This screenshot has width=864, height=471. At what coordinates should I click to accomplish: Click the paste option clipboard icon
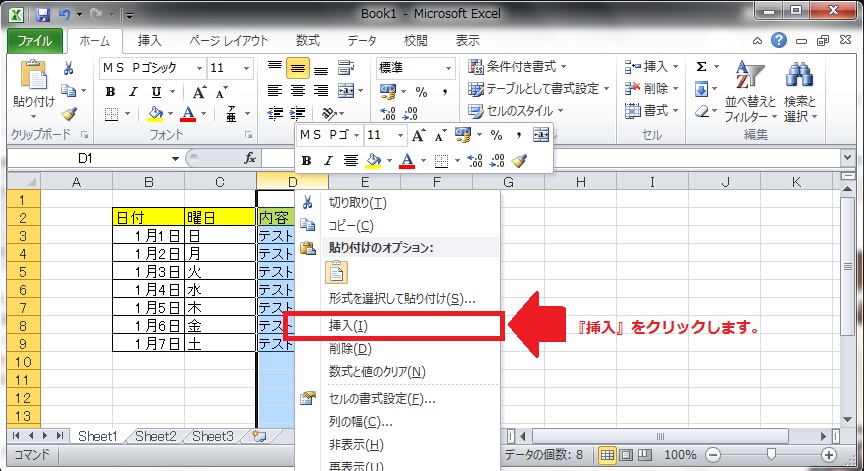(337, 272)
